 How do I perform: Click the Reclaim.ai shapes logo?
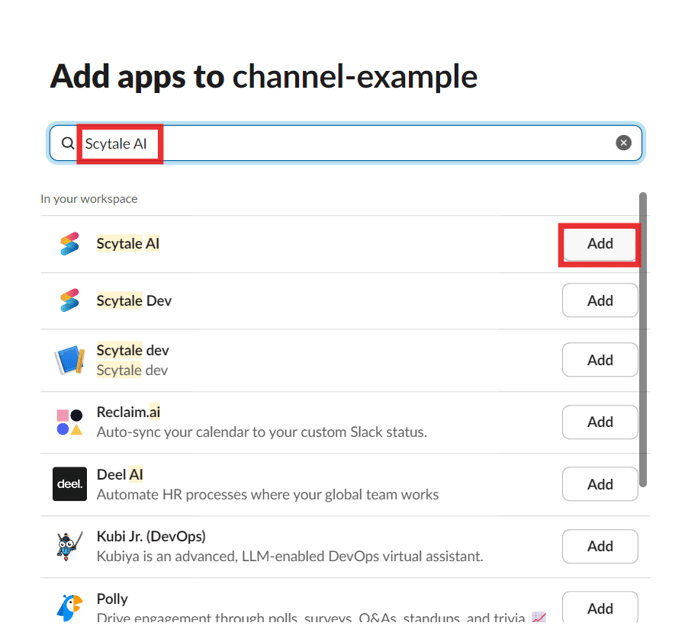pyautogui.click(x=70, y=422)
